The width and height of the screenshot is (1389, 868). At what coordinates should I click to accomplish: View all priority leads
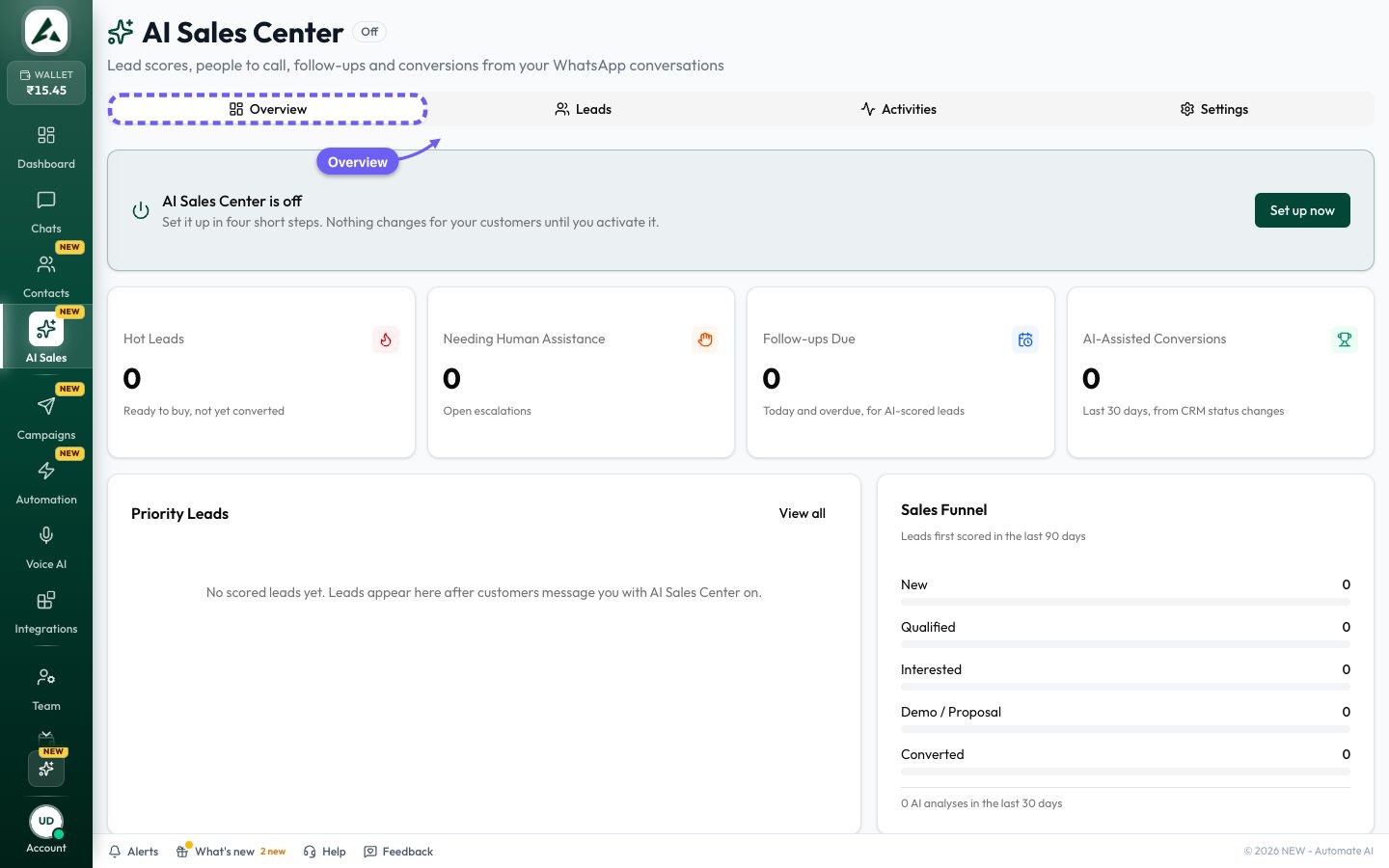[803, 513]
